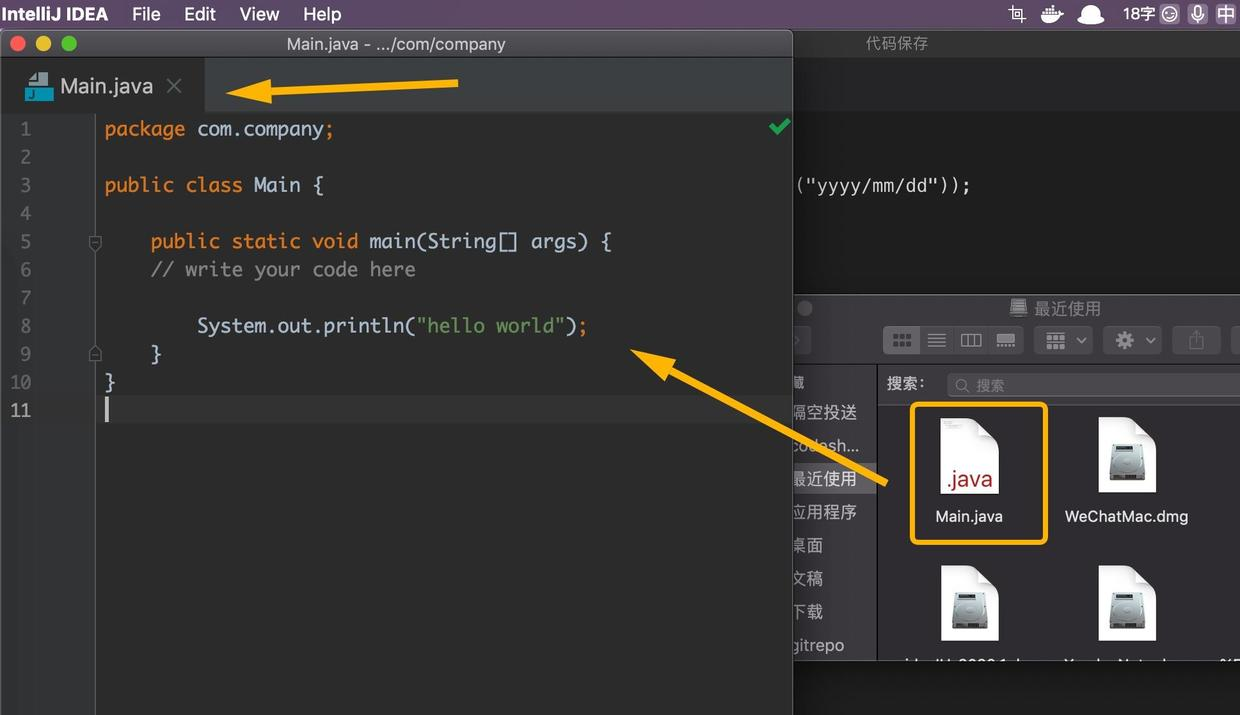The width and height of the screenshot is (1240, 715).
Task: Click line number 8 in the gutter
Action: (25, 326)
